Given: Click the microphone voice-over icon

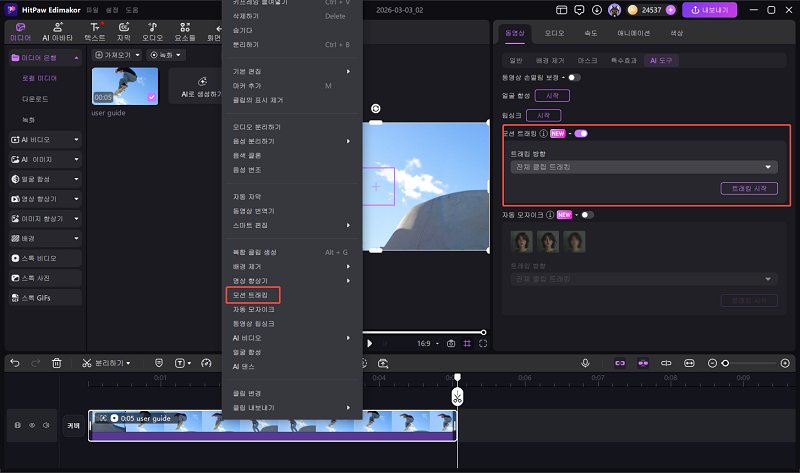Looking at the screenshot, I should click(x=585, y=363).
